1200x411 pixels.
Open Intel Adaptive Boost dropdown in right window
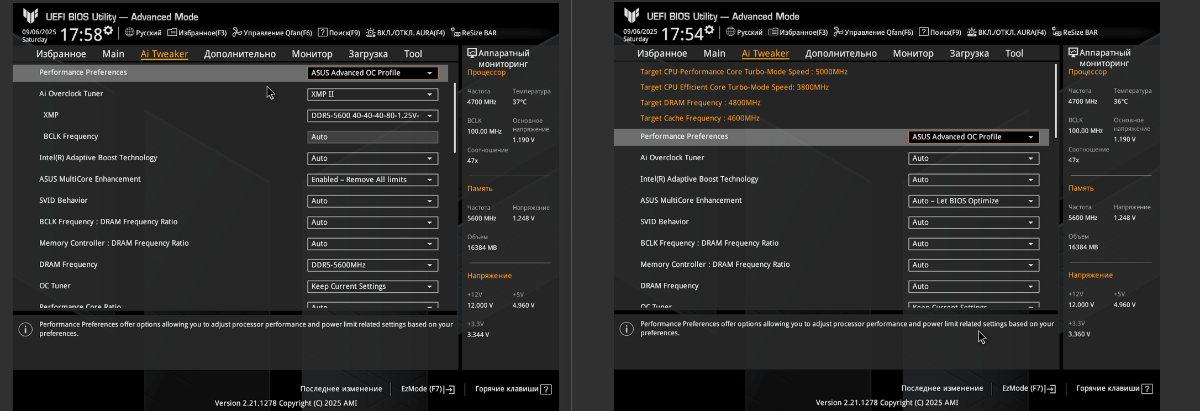tap(973, 179)
